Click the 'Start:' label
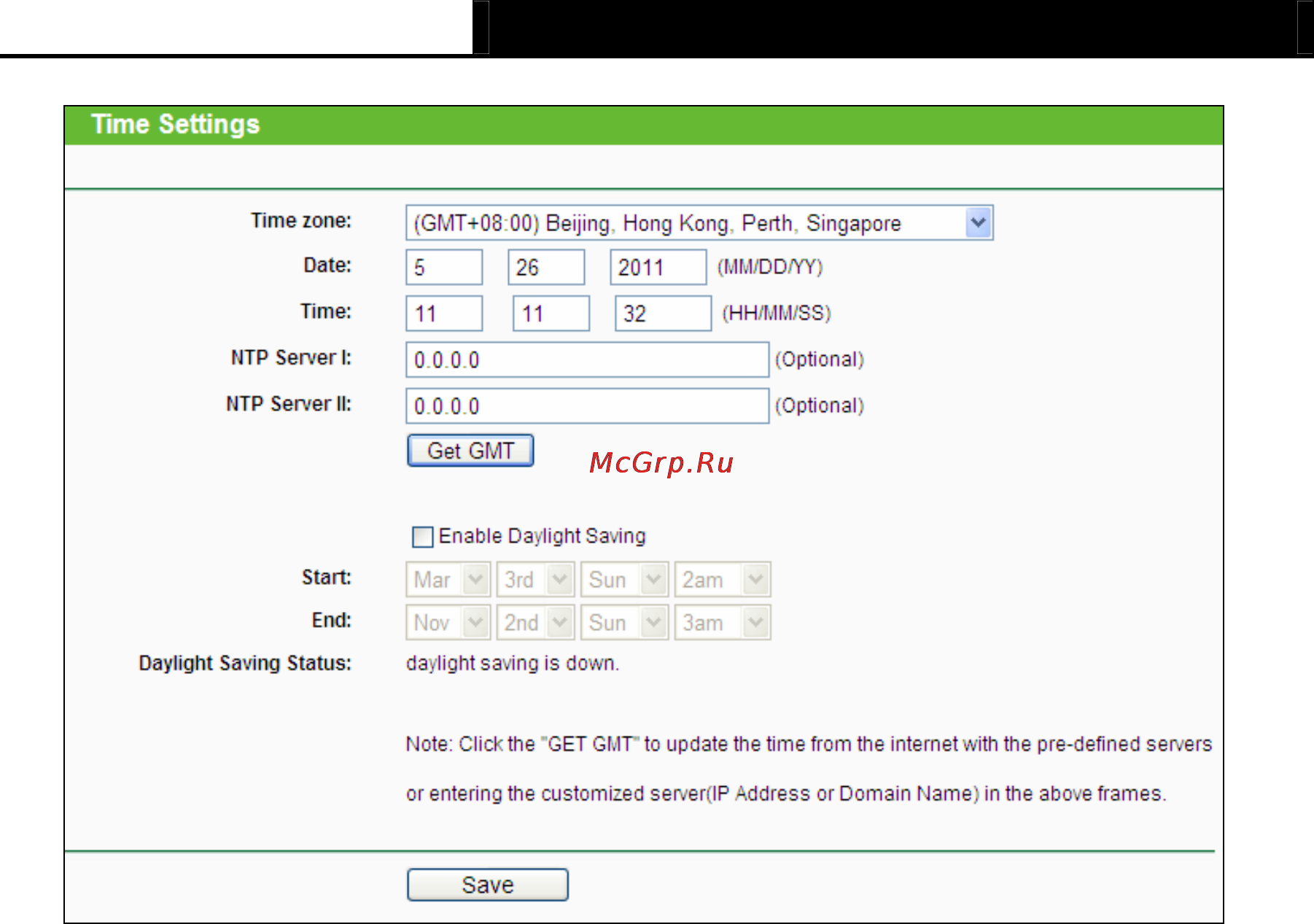 (326, 578)
